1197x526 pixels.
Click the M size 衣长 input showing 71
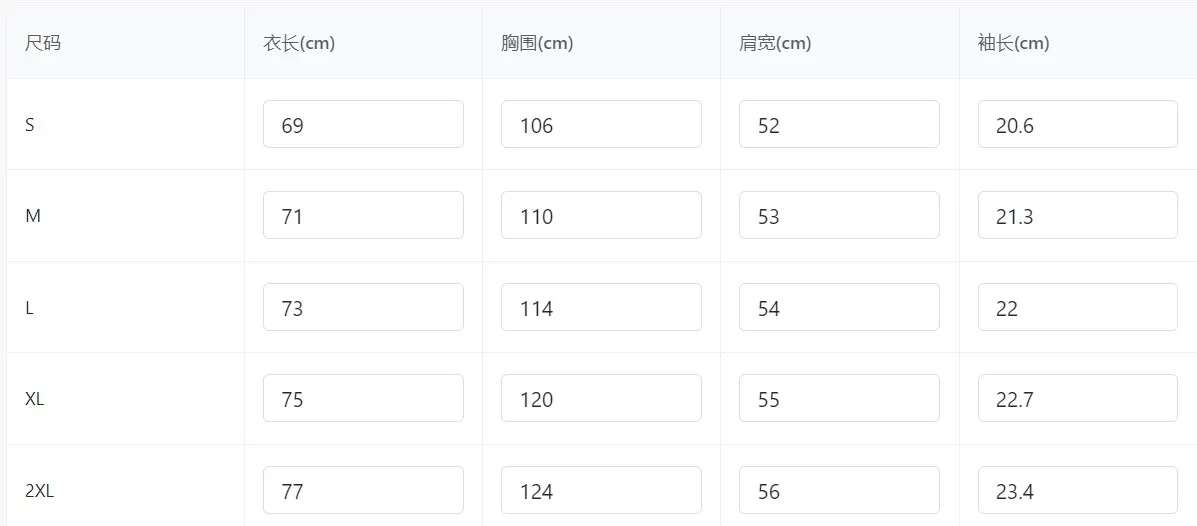coord(363,216)
